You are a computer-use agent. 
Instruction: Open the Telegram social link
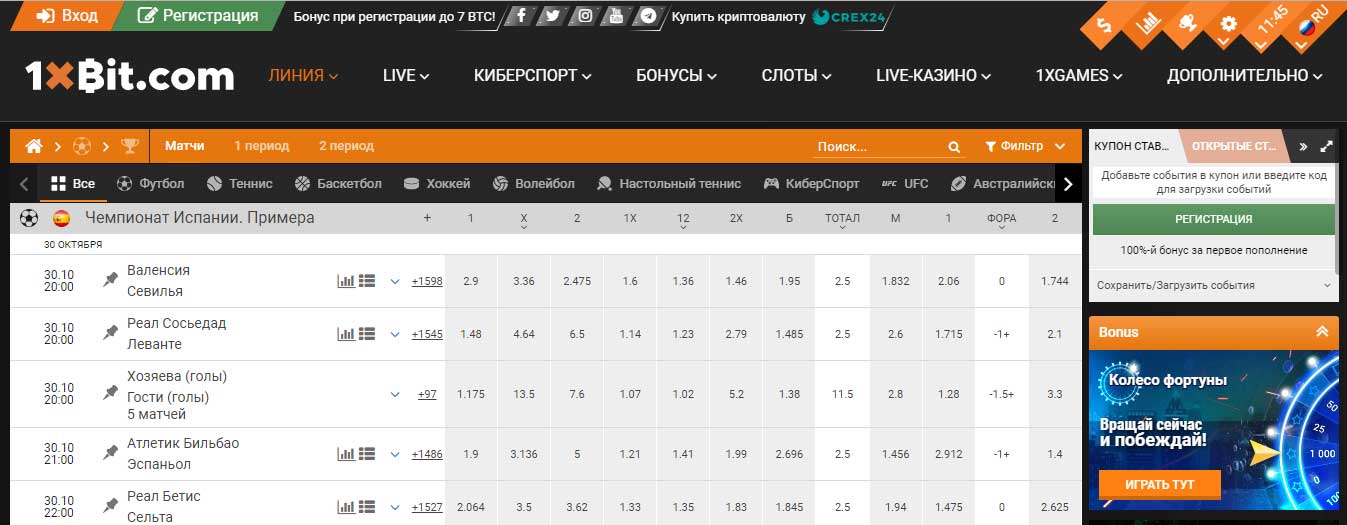pos(649,16)
